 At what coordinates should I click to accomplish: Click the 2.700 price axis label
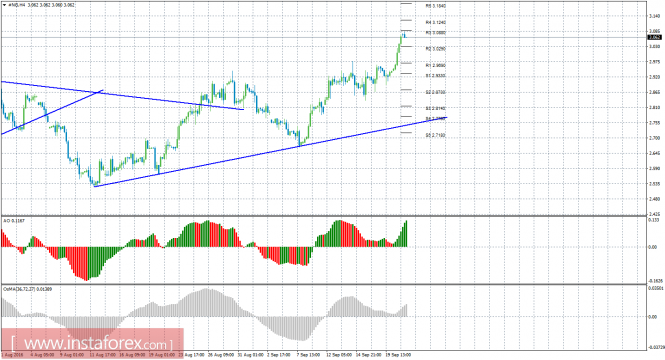pos(654,138)
